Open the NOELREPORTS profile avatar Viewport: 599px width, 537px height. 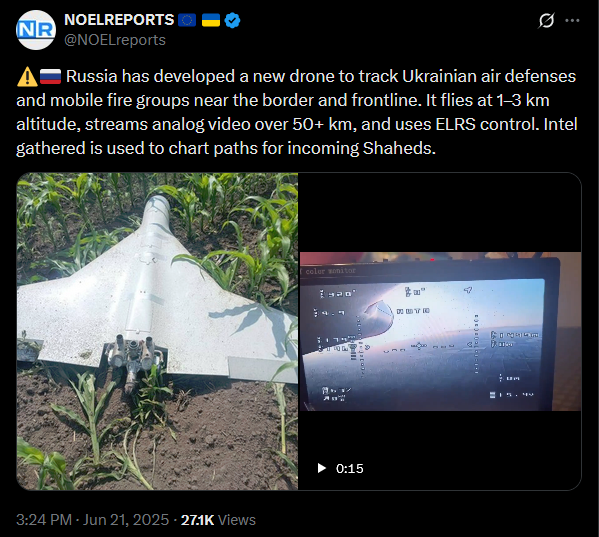click(x=36, y=30)
